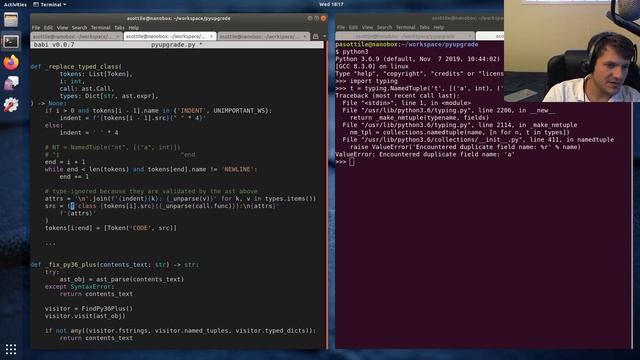This screenshot has width=640, height=360.
Task: Open View menu in left terminal
Action: click(62, 28)
